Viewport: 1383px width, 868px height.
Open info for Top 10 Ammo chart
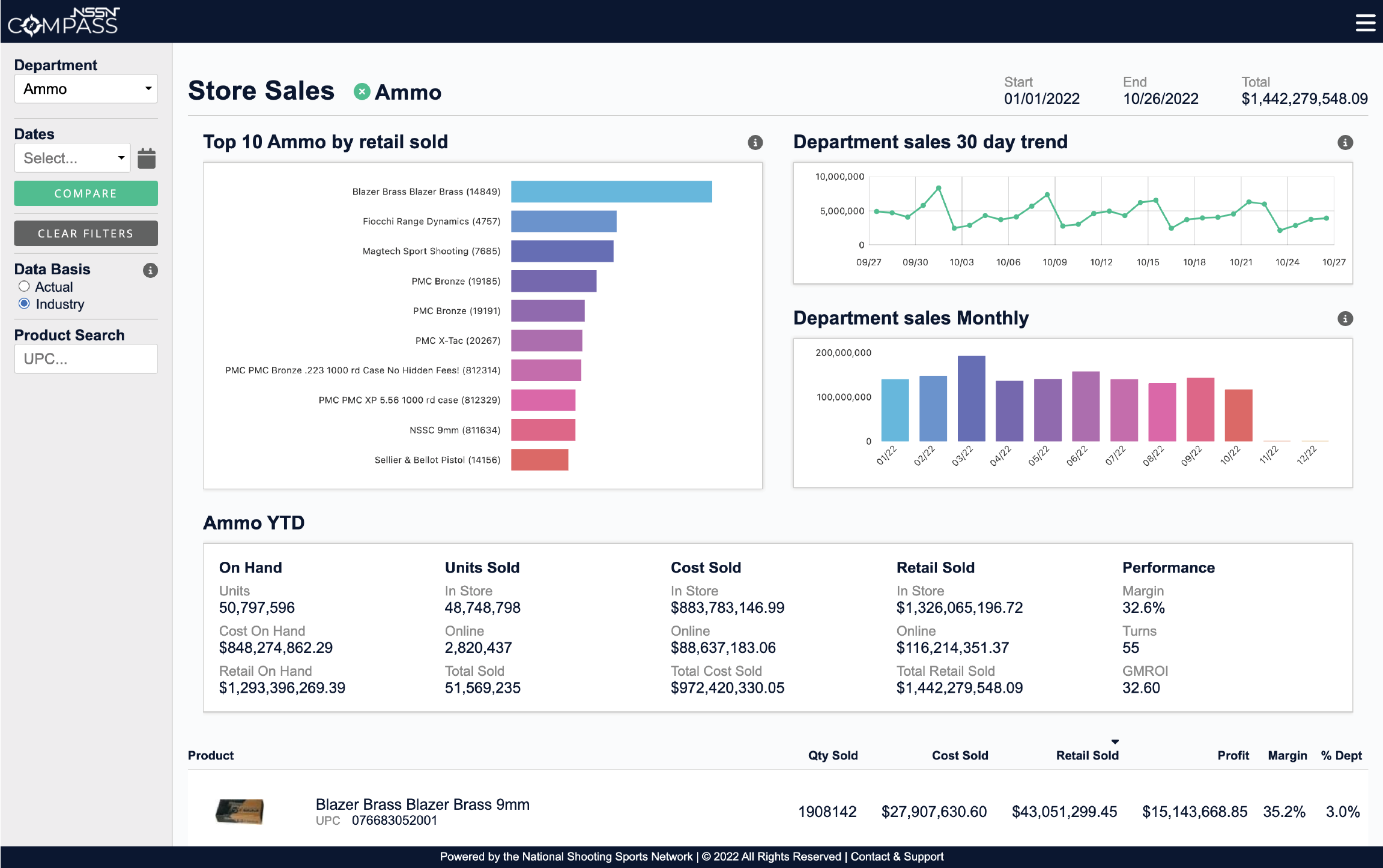pyautogui.click(x=755, y=142)
